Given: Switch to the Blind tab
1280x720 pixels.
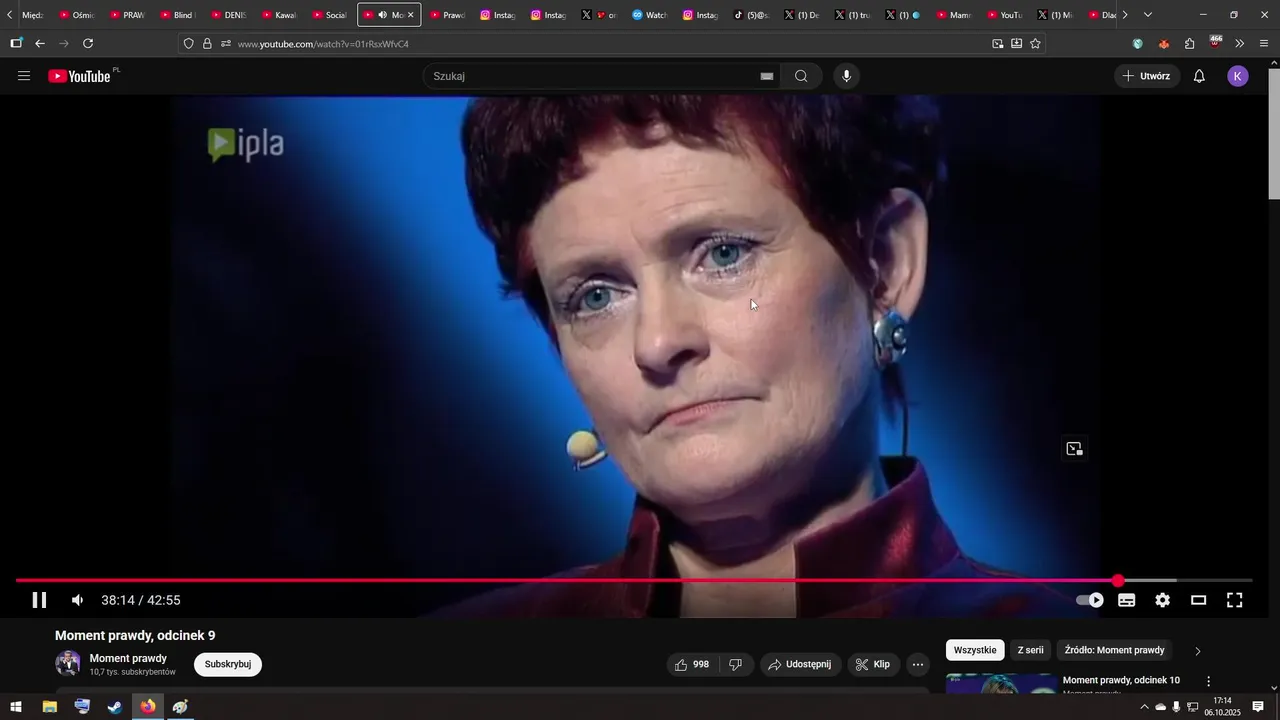Looking at the screenshot, I should [x=178, y=15].
